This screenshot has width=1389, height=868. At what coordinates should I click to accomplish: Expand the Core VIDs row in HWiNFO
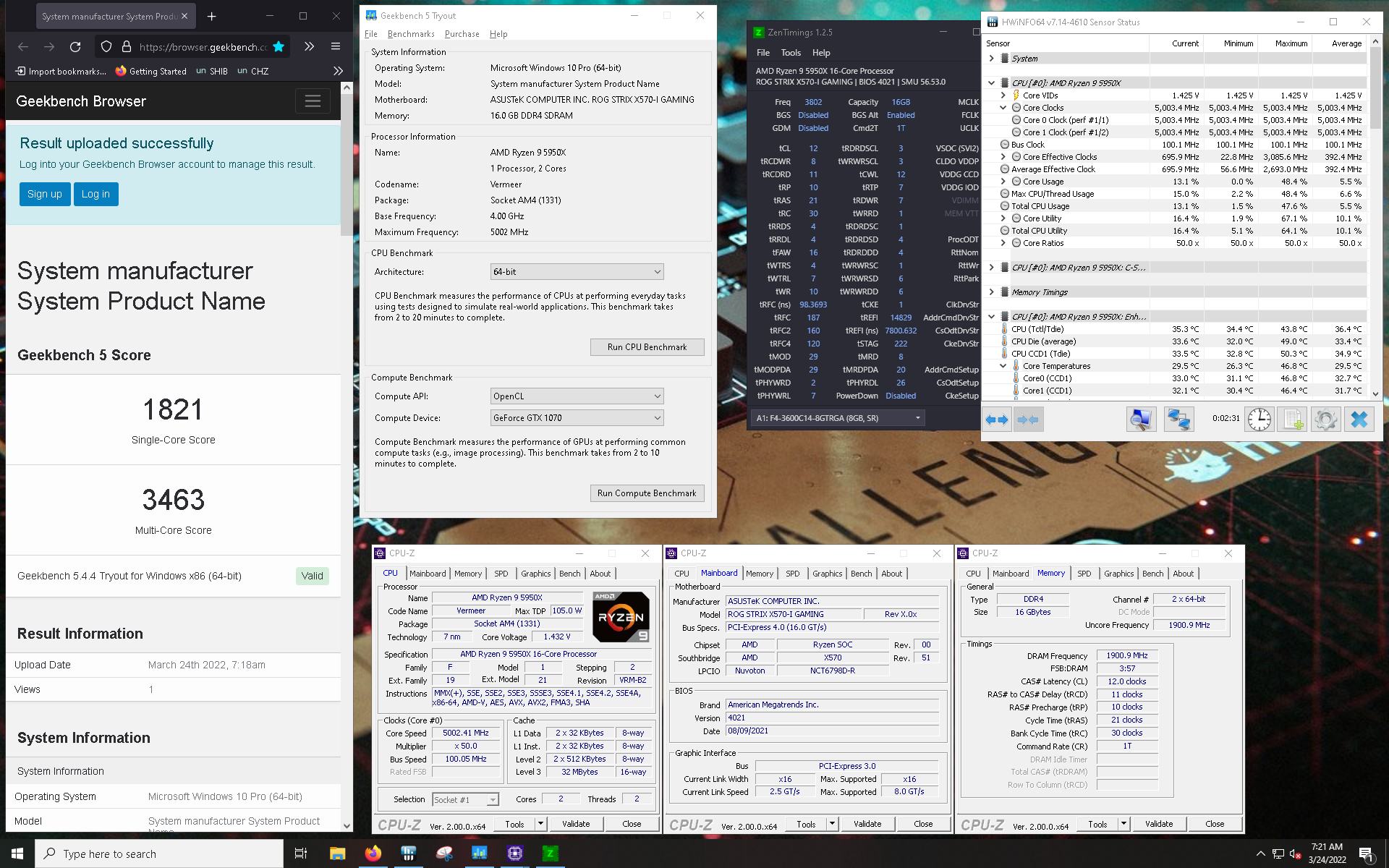pyautogui.click(x=1003, y=95)
